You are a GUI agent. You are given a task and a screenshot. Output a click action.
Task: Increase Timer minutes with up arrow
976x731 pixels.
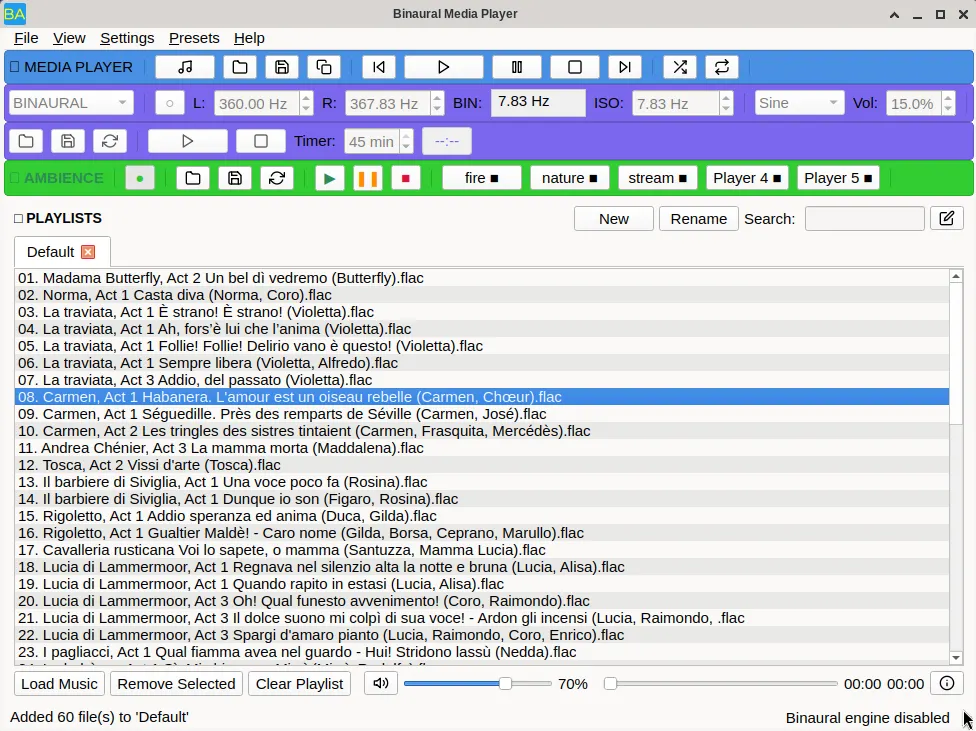[406, 136]
